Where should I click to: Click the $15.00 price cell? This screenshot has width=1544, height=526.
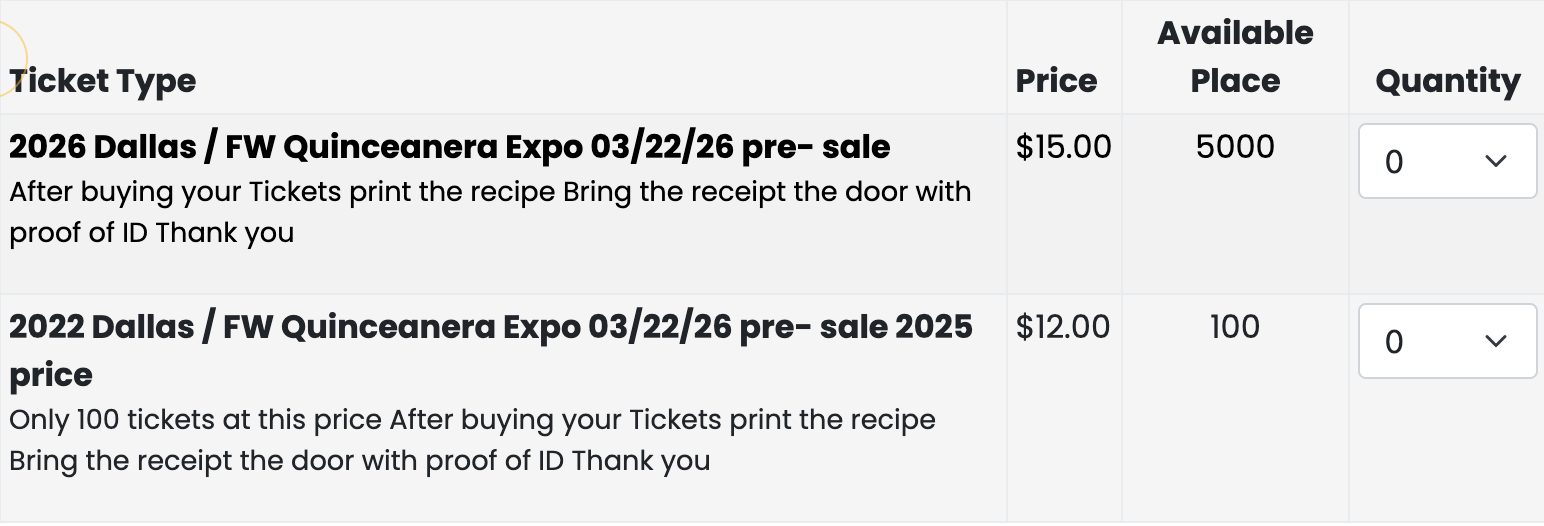(1063, 147)
